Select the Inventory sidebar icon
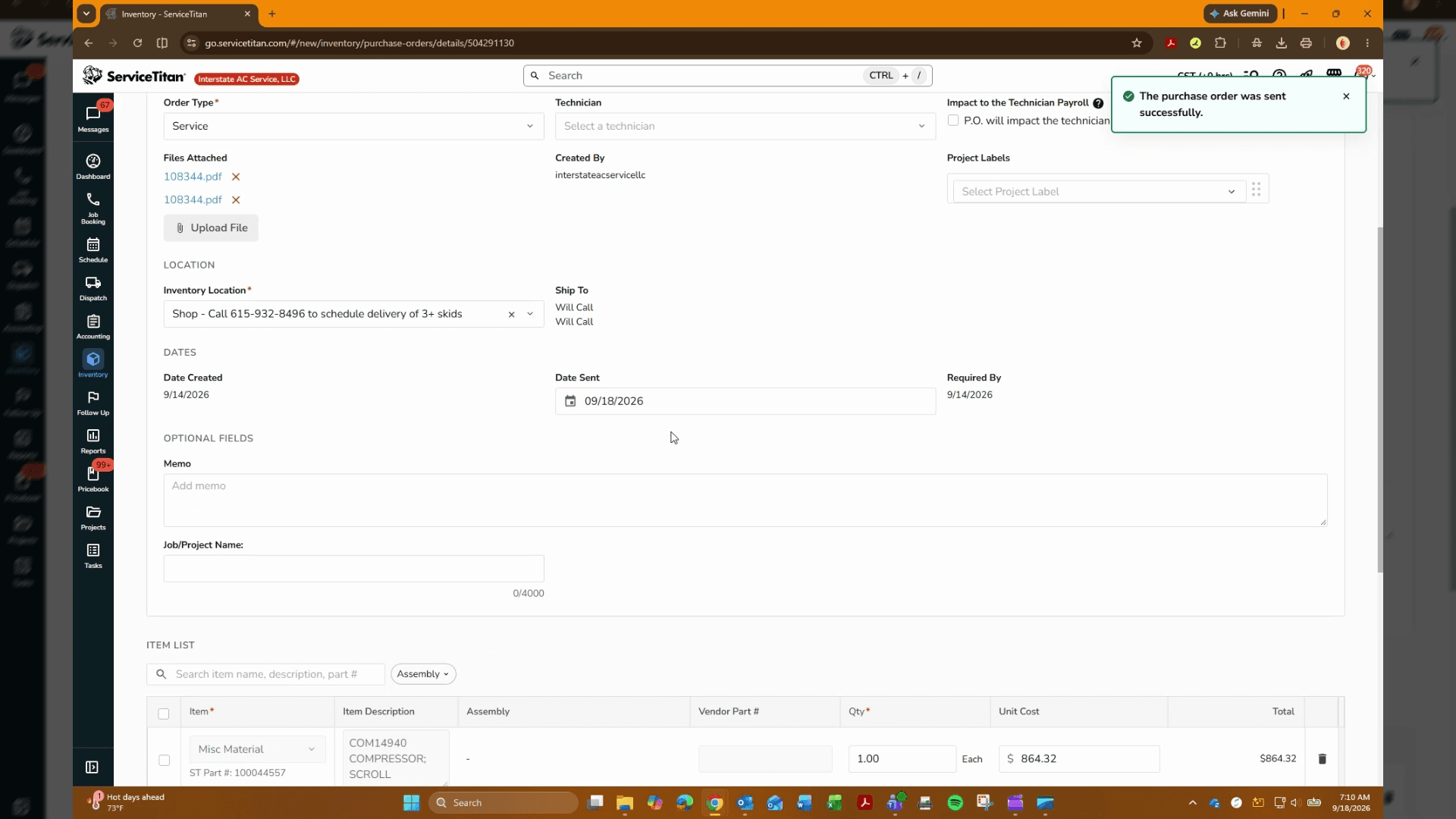The image size is (1456, 819). click(x=93, y=364)
